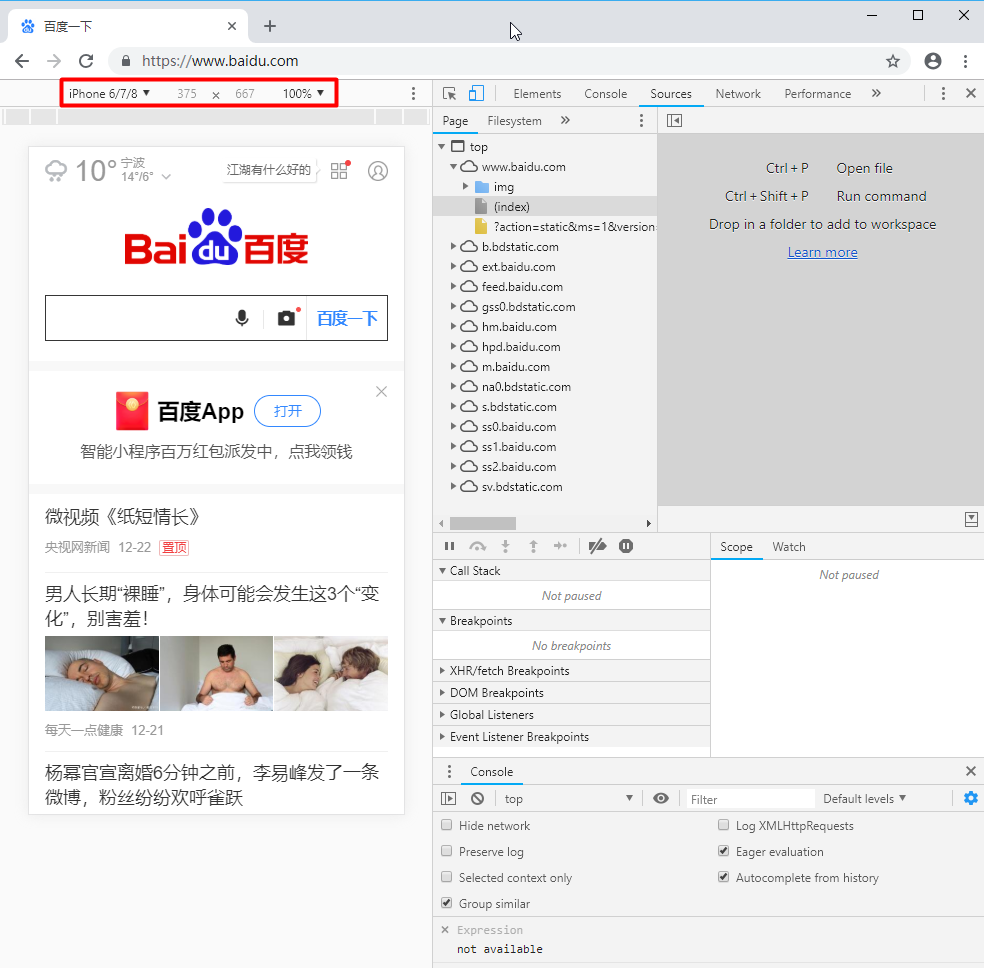Close the DevTools panel

pos(970,93)
